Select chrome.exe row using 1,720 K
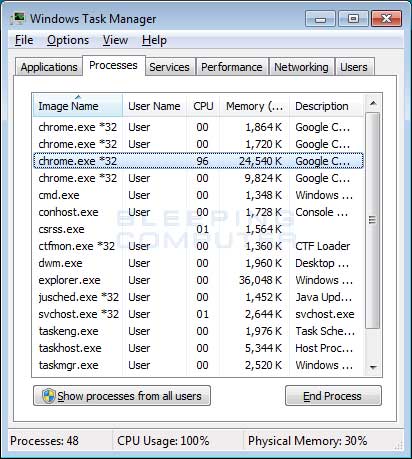412x459 pixels. [198, 144]
